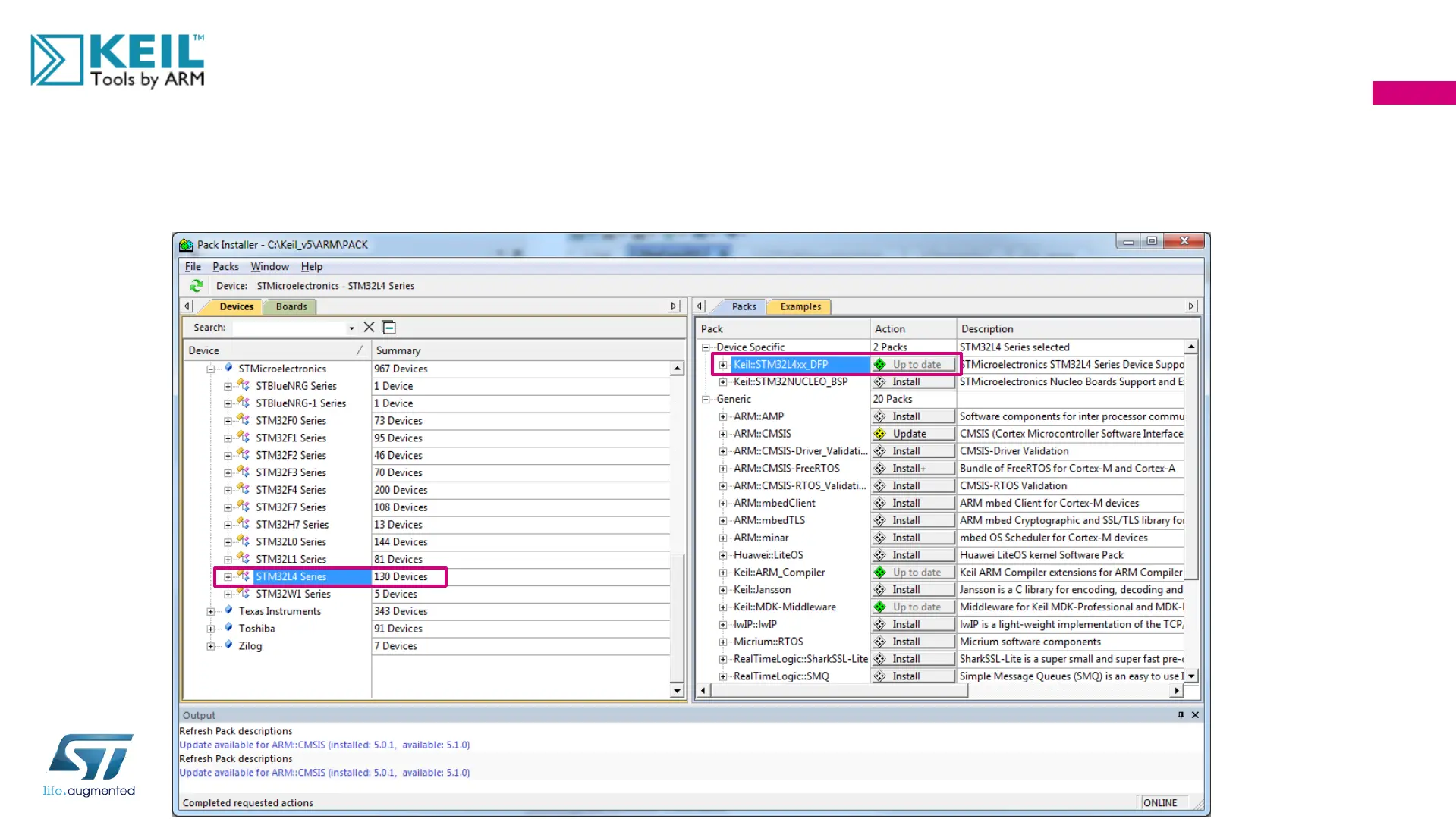Click the STM32F4 Series device icon
Viewport: 1456px width, 819px height.
tap(244, 490)
